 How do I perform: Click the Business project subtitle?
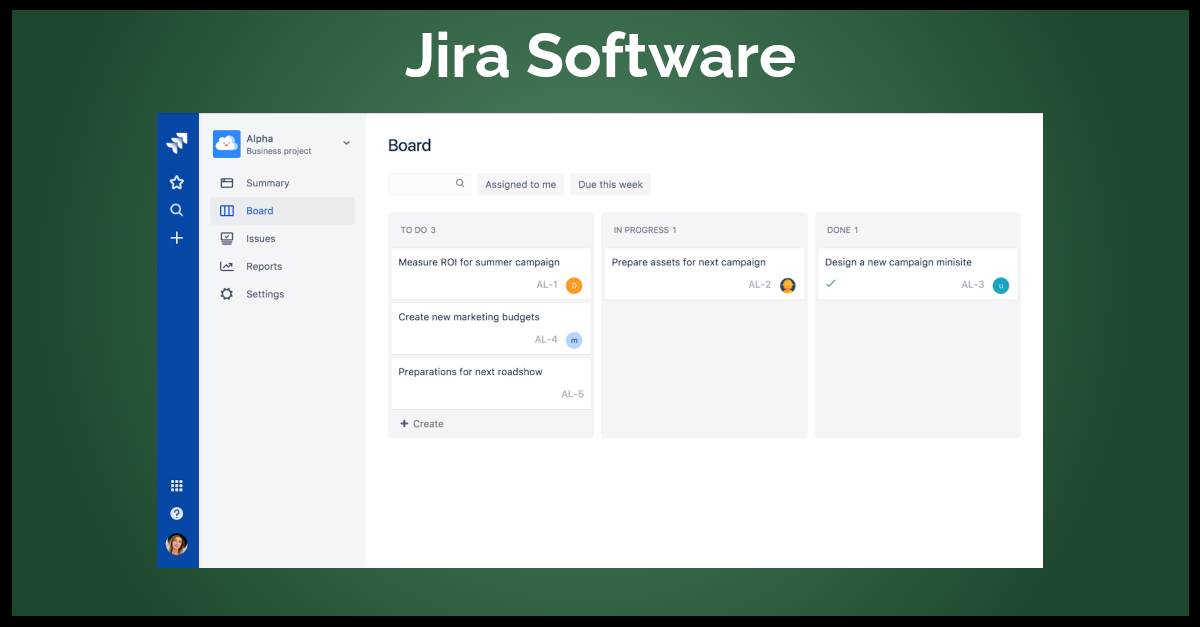point(279,152)
